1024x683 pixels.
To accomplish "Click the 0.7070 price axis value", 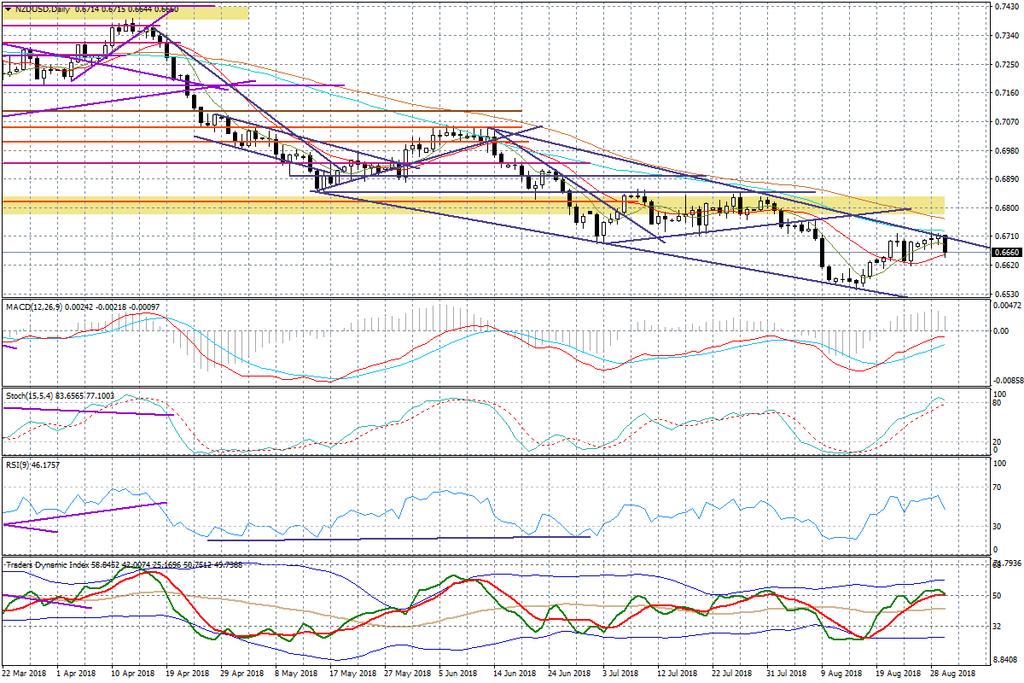I will coord(1006,121).
